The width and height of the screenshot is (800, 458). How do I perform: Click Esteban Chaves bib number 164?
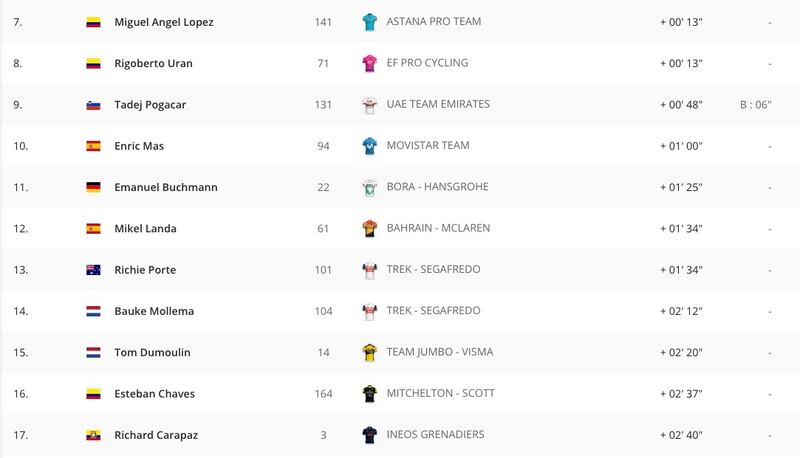tap(323, 394)
